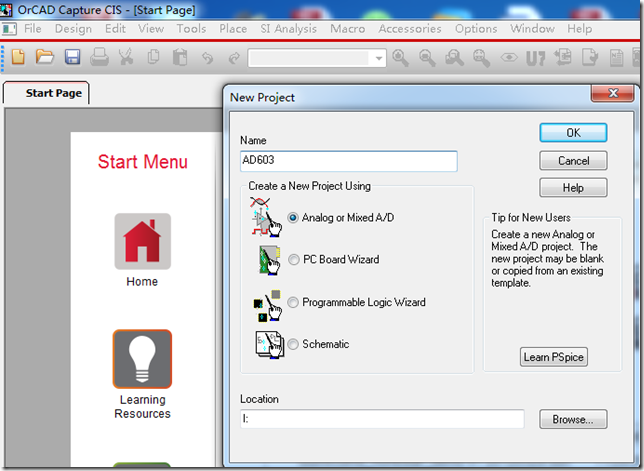
Task: Click the New document toolbar icon
Action: (18, 57)
